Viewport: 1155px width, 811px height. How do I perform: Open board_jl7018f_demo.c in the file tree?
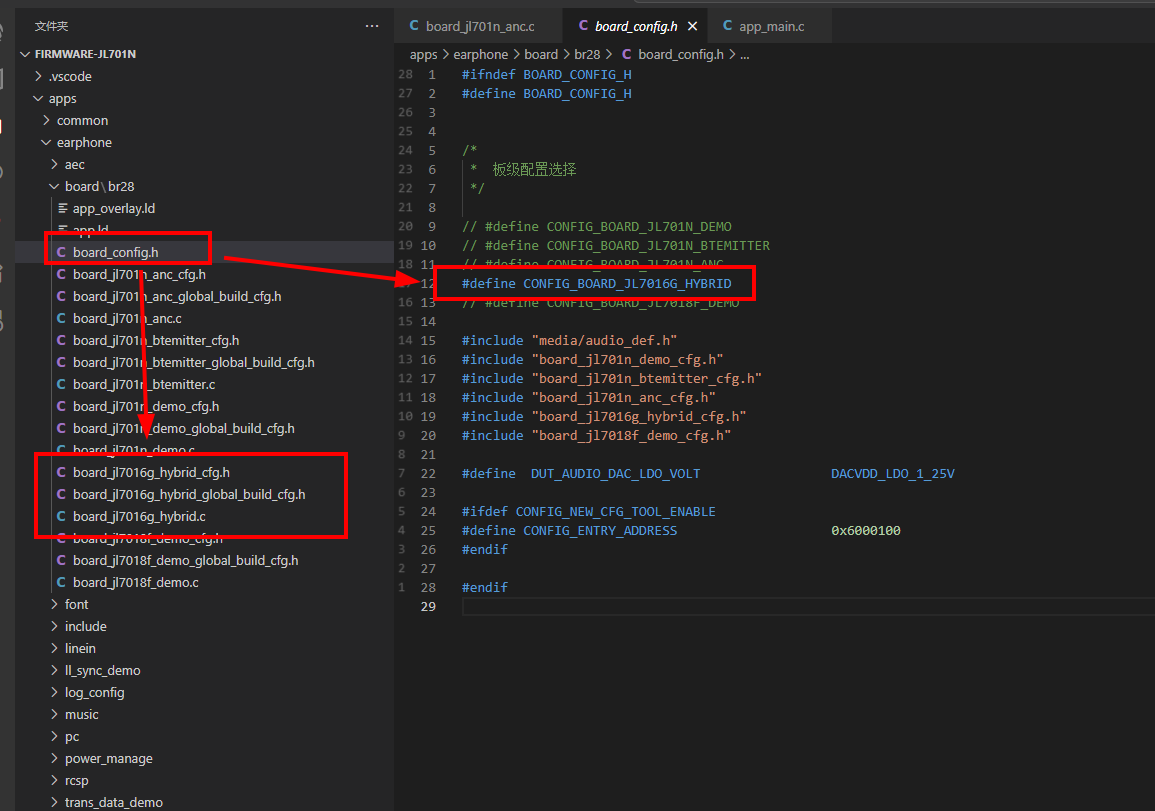click(x=136, y=582)
